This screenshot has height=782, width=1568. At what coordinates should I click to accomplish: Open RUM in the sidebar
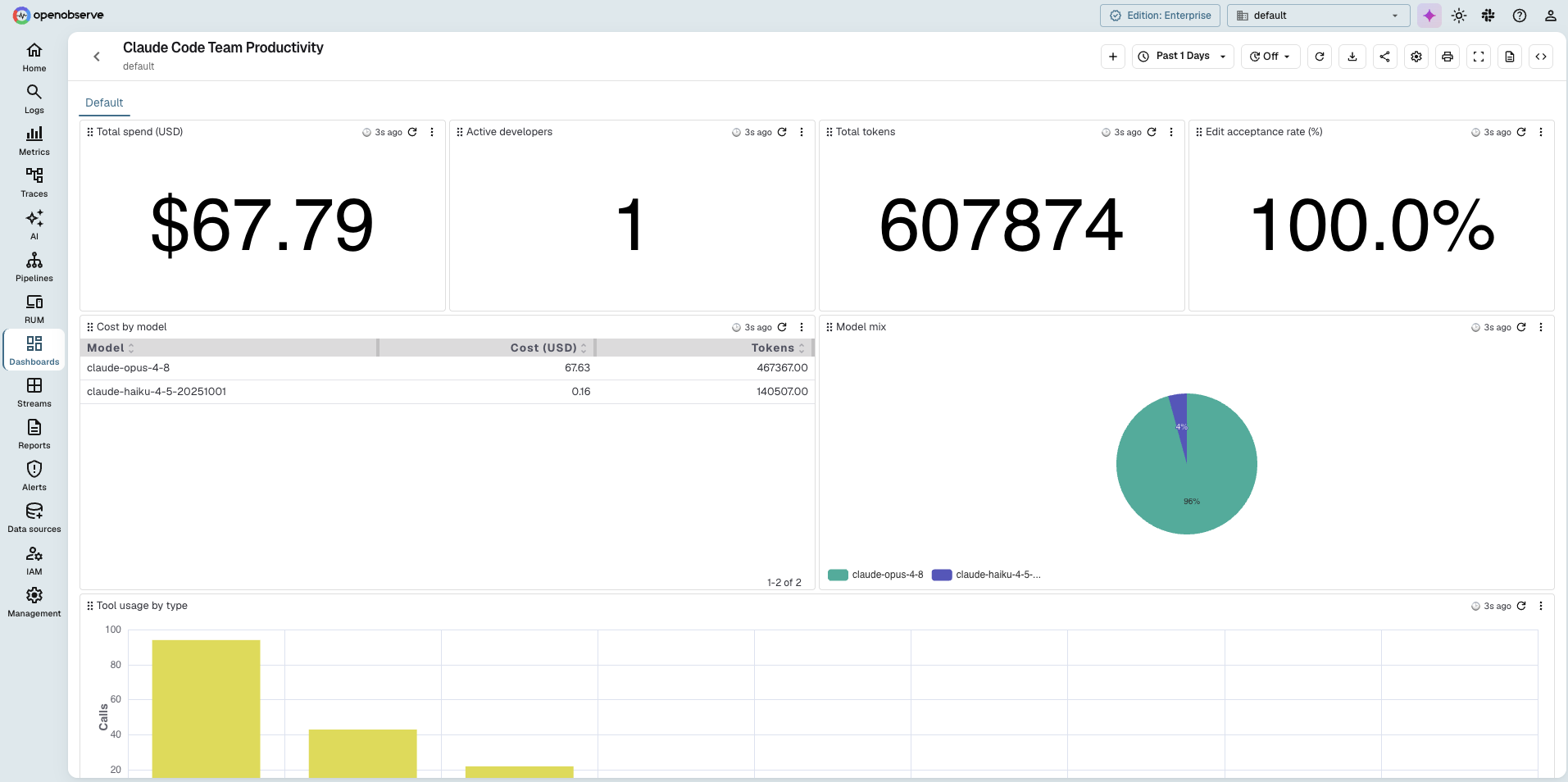tap(34, 309)
